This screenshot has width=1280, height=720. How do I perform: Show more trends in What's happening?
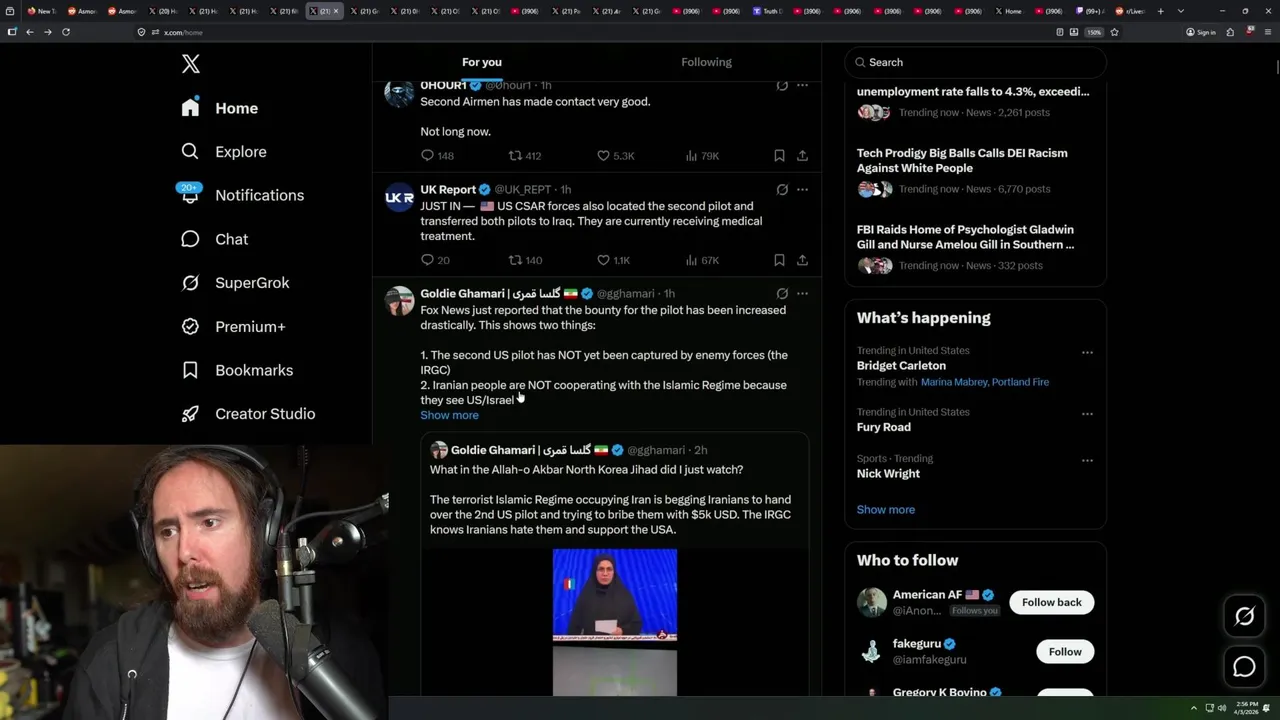(885, 510)
